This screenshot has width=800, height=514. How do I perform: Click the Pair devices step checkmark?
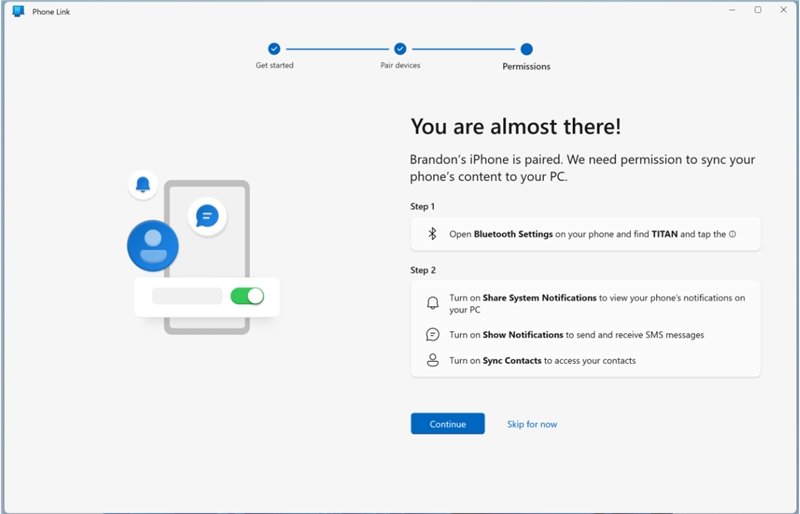click(400, 49)
